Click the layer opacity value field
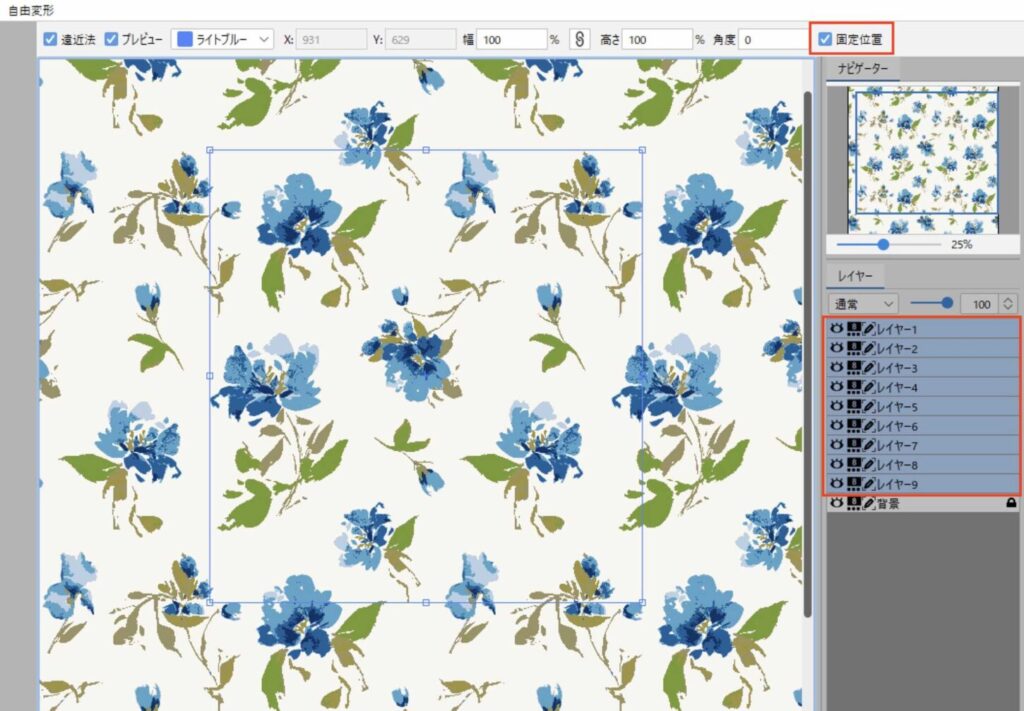 (x=980, y=304)
